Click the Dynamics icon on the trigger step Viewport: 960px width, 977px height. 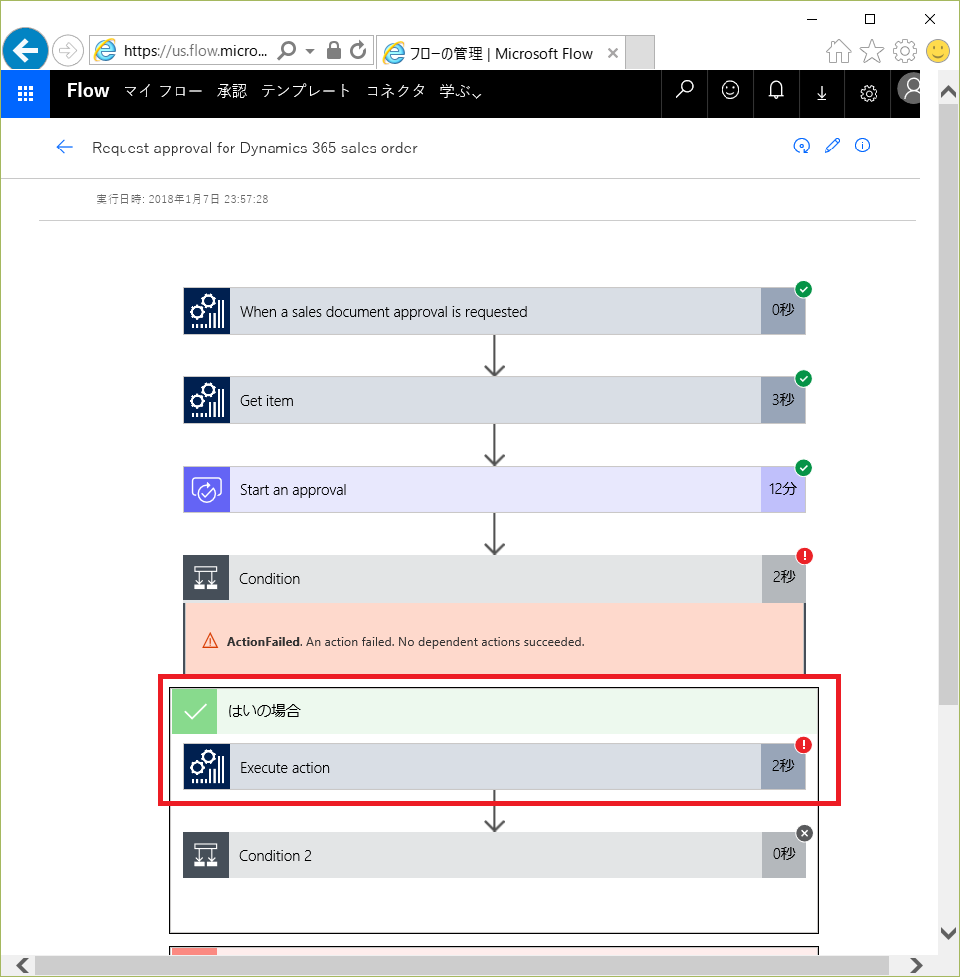[x=207, y=311]
